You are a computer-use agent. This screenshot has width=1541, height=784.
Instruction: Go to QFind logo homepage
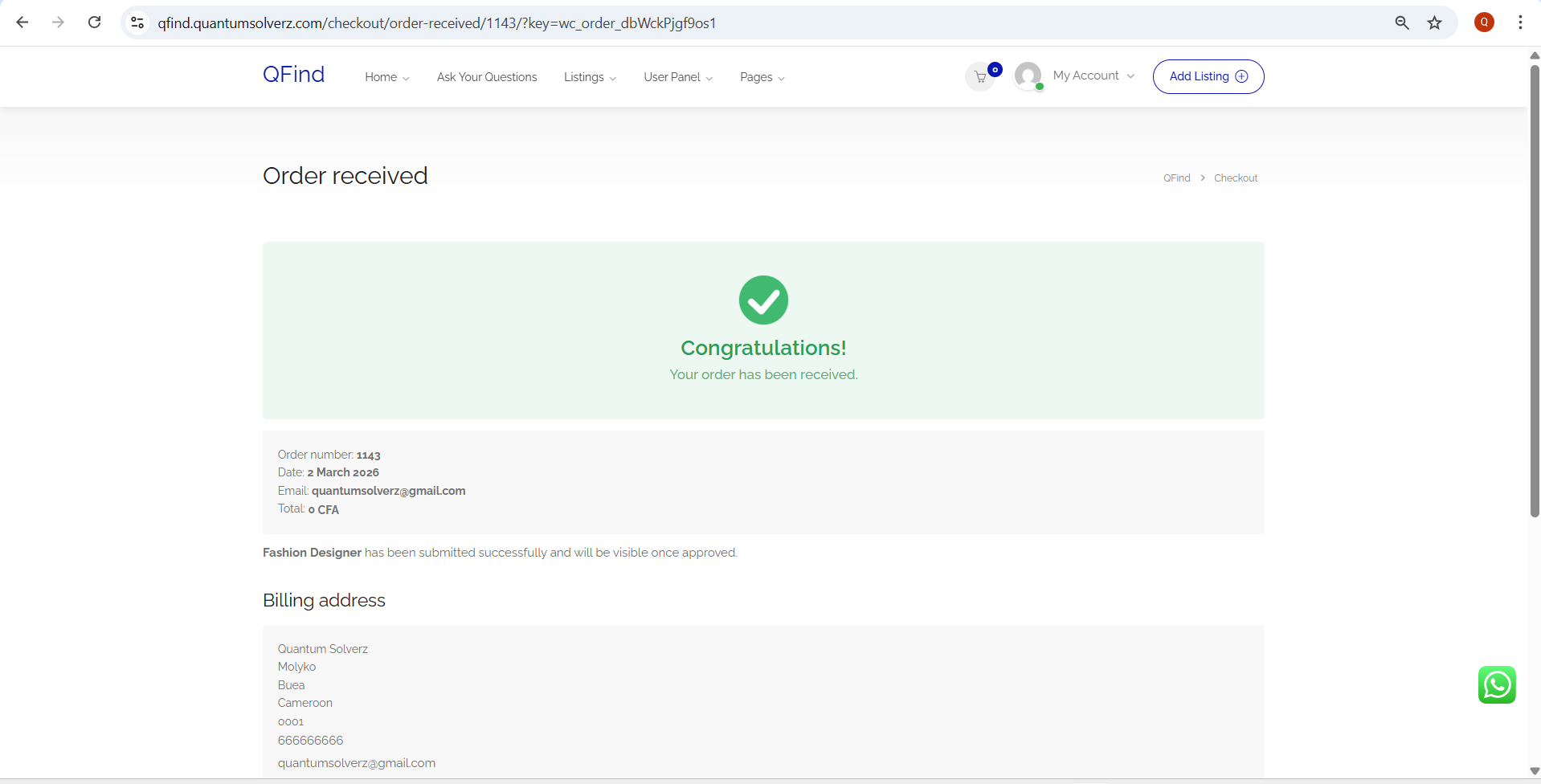point(293,75)
